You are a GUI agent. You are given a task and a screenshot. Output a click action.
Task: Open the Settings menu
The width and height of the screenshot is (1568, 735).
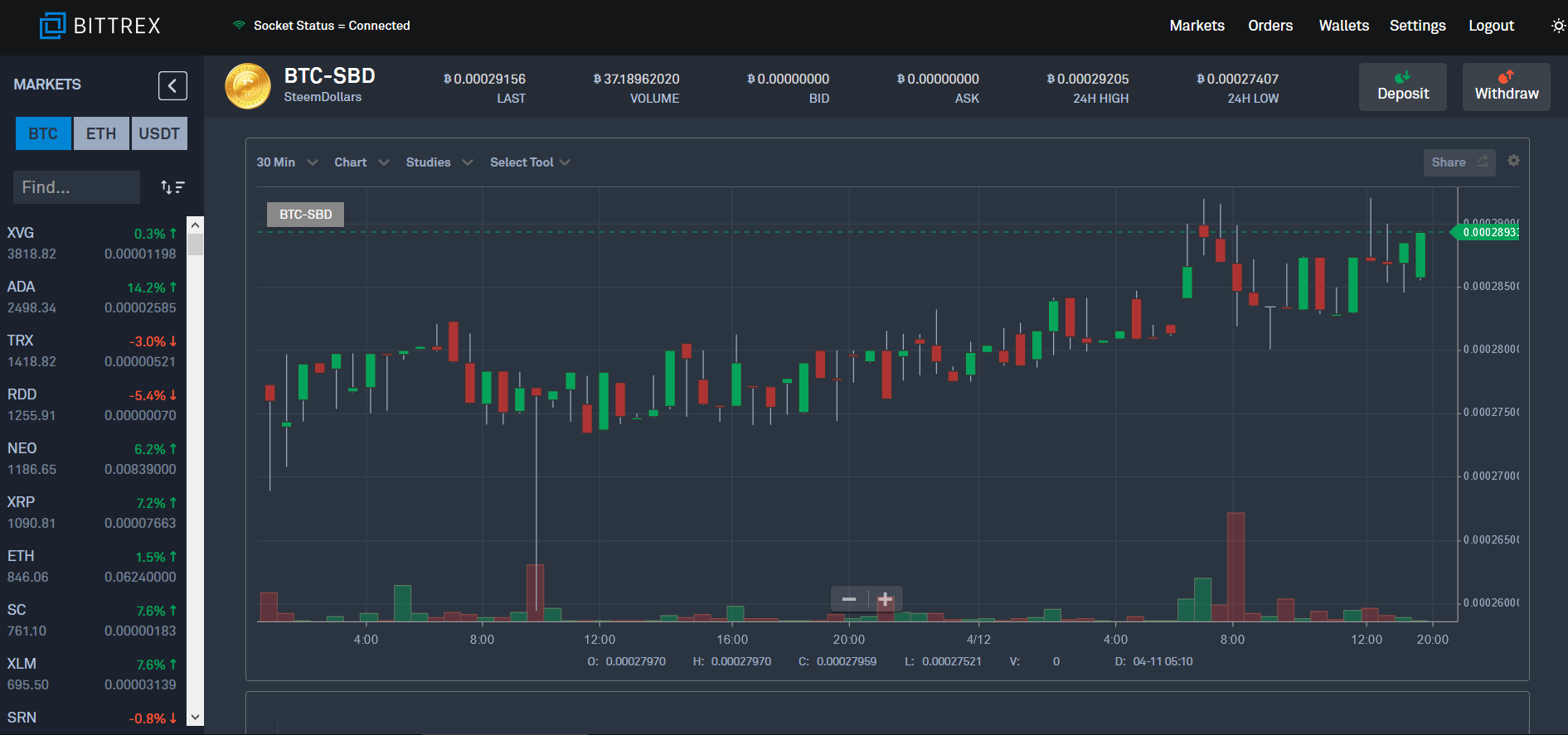[1417, 26]
